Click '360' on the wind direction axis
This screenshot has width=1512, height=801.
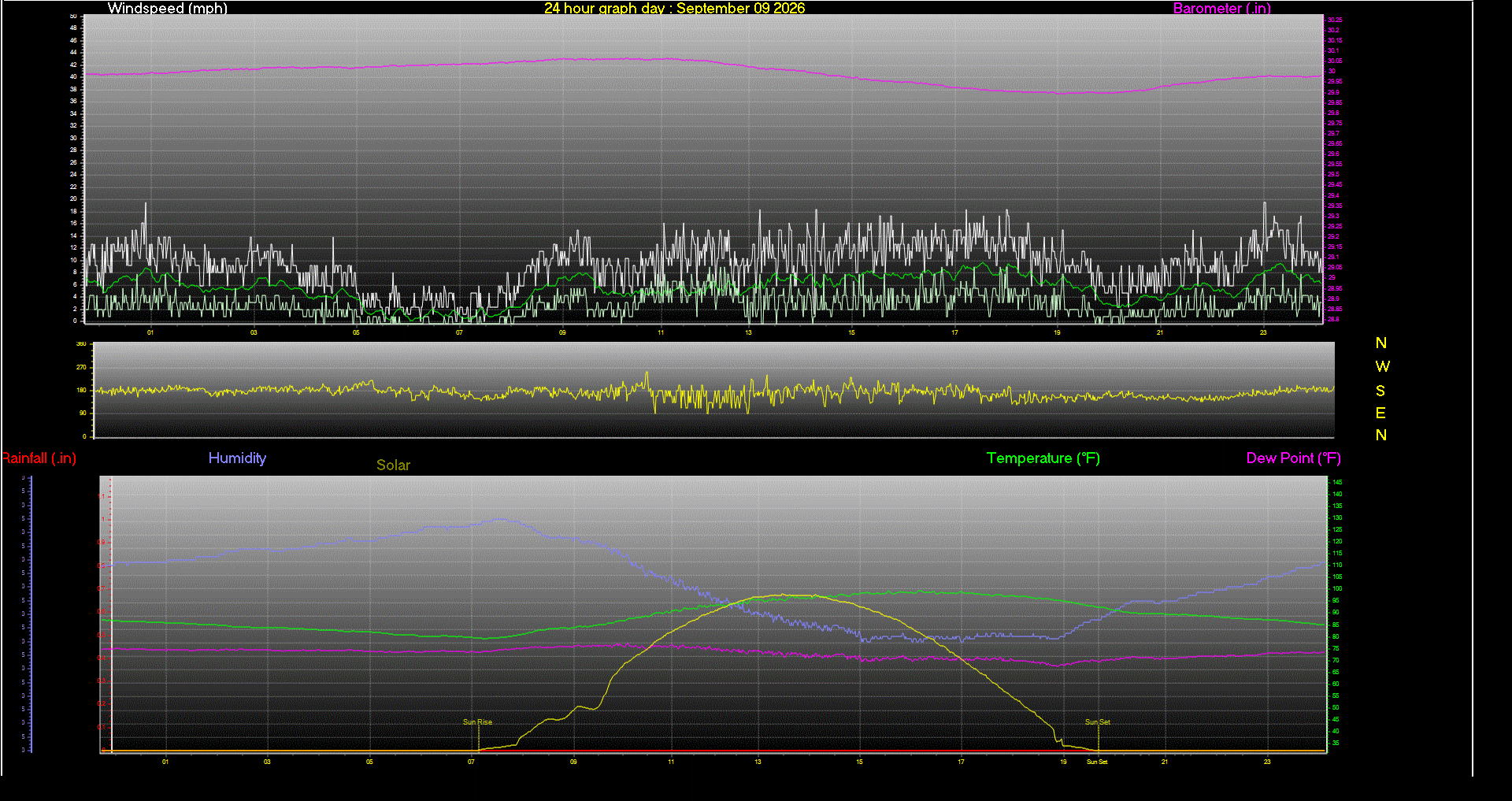point(81,344)
